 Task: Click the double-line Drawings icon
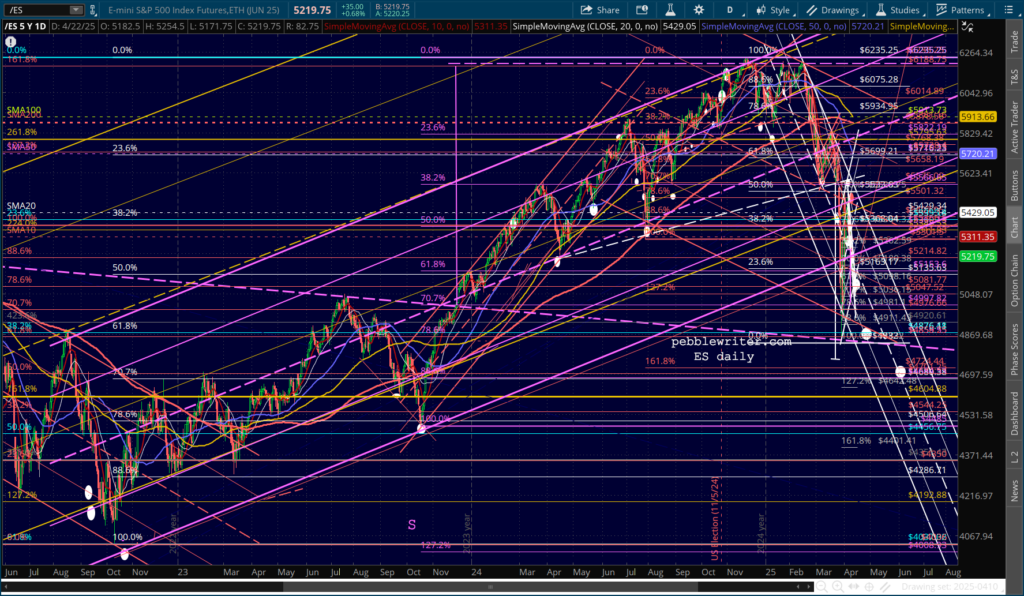tap(812, 10)
